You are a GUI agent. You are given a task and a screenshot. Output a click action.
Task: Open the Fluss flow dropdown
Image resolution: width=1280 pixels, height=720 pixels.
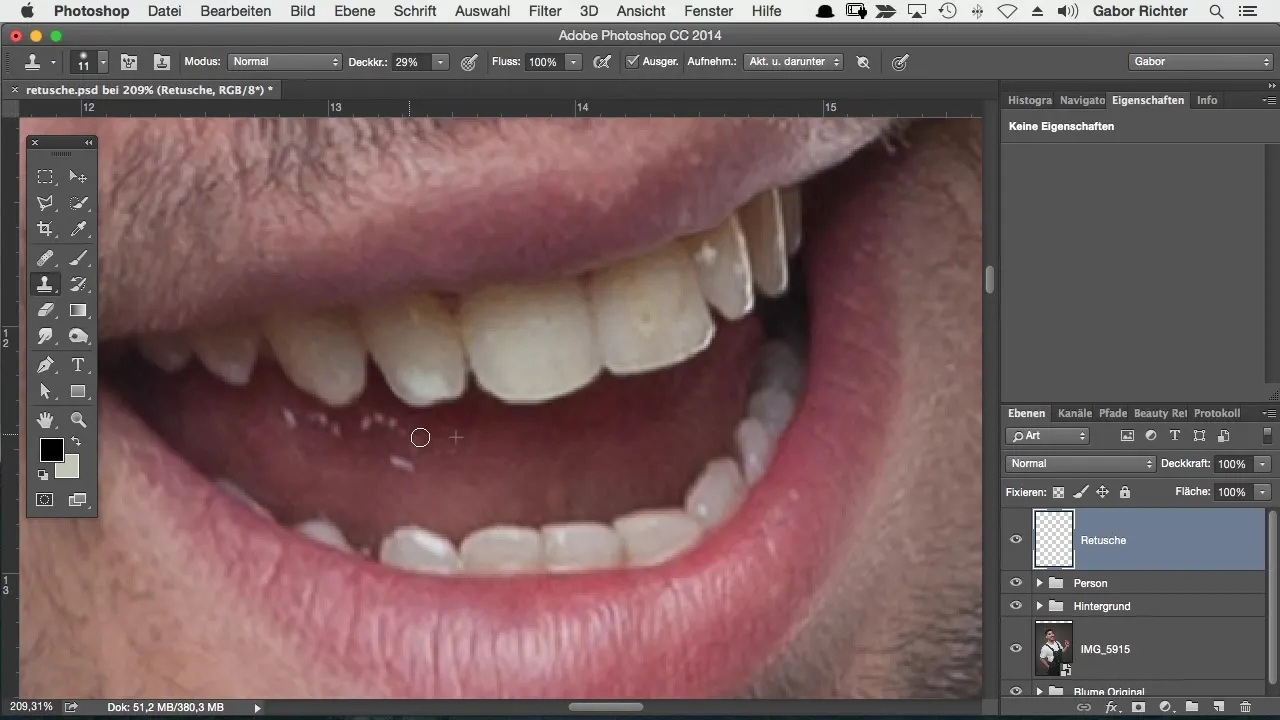[574, 62]
